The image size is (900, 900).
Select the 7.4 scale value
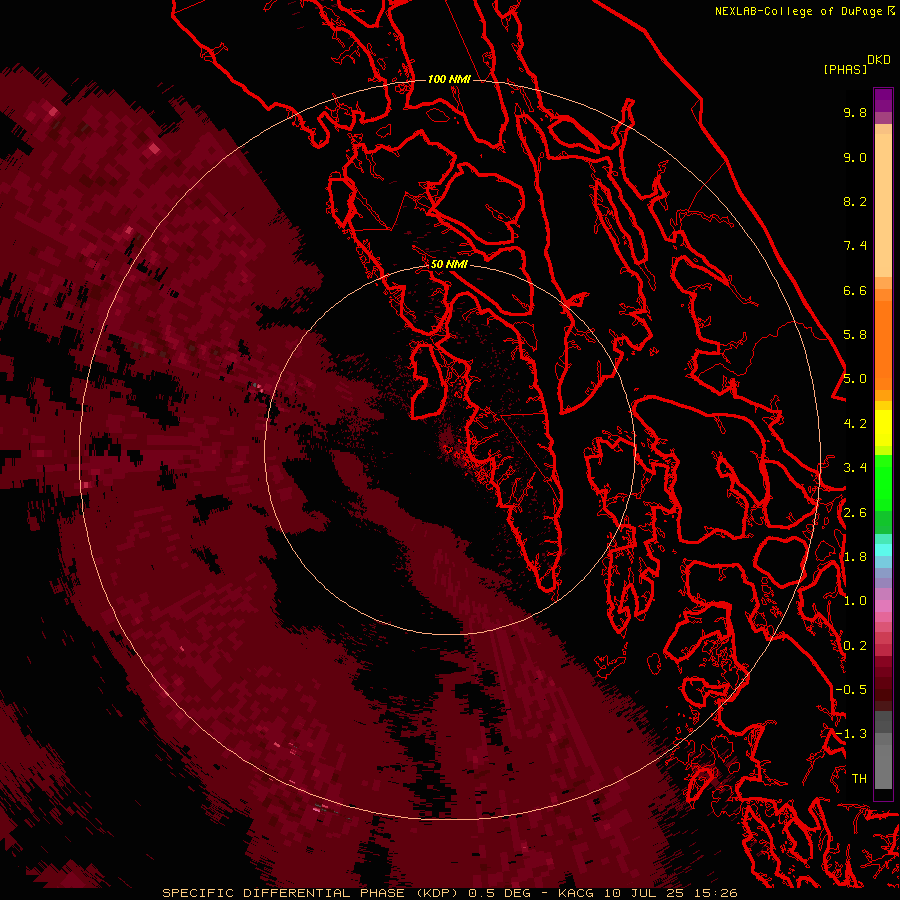[x=855, y=246]
